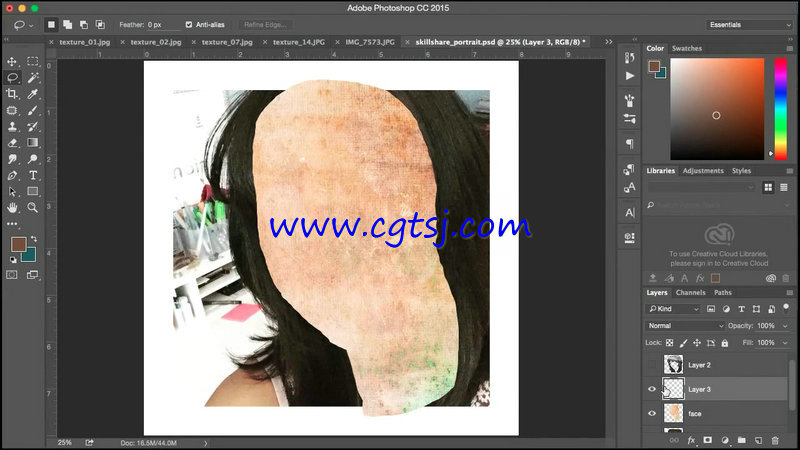800x450 pixels.
Task: Select the History Brush tool
Action: 33,127
